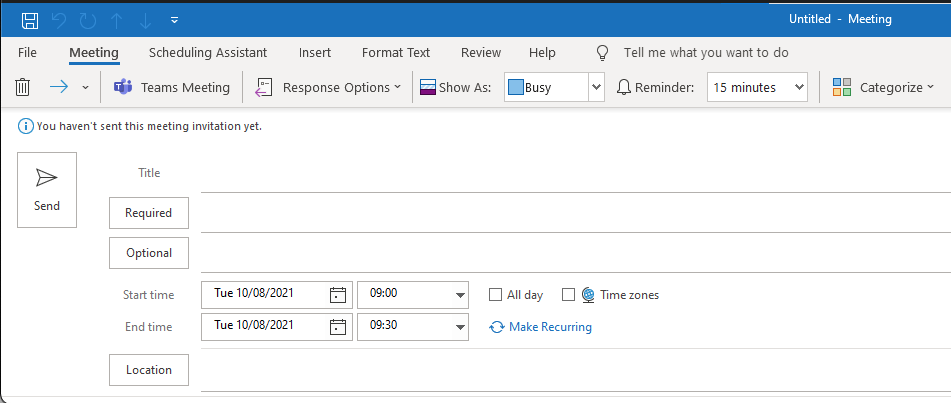Click the Redo arrow icon
The image size is (951, 403).
click(x=88, y=21)
